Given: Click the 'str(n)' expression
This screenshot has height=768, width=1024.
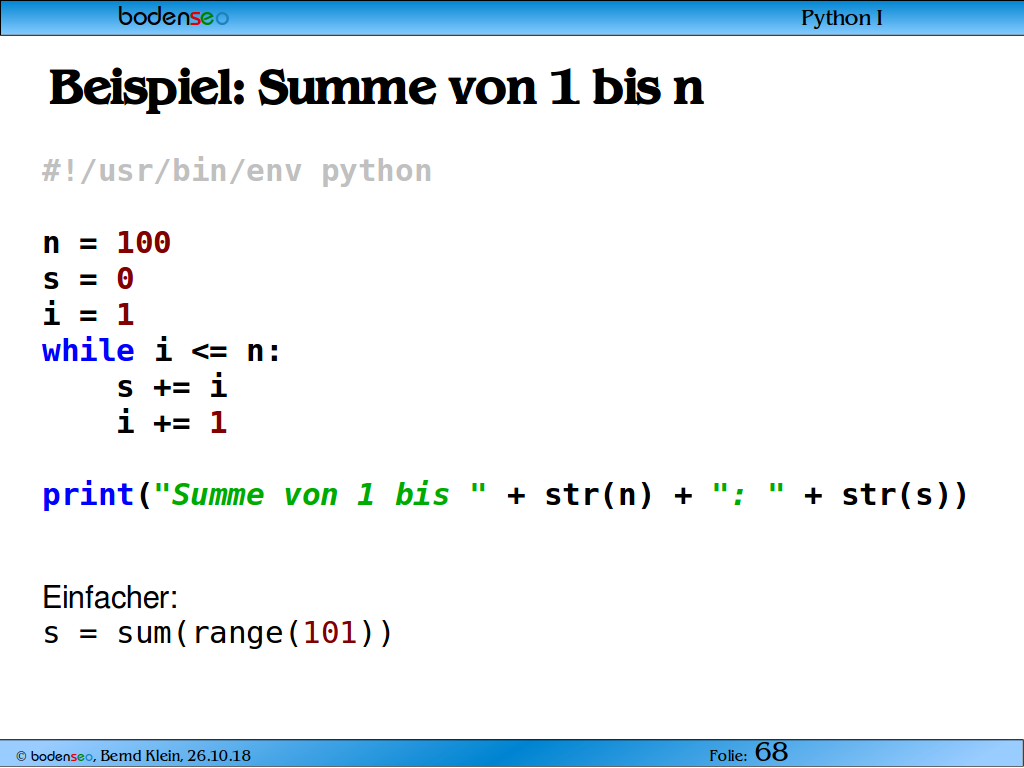Looking at the screenshot, I should tap(599, 495).
